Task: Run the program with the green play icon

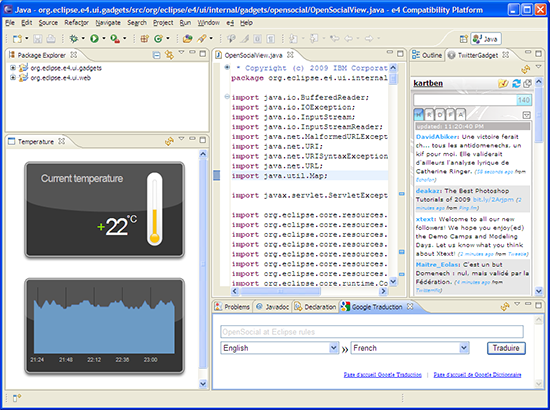Action: [x=94, y=39]
